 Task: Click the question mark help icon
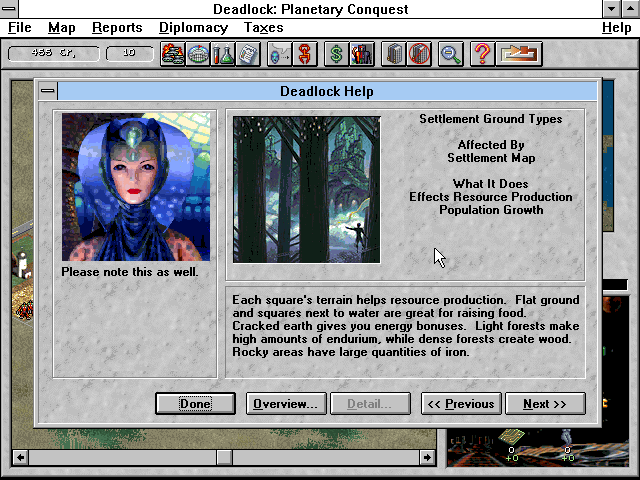(x=482, y=54)
